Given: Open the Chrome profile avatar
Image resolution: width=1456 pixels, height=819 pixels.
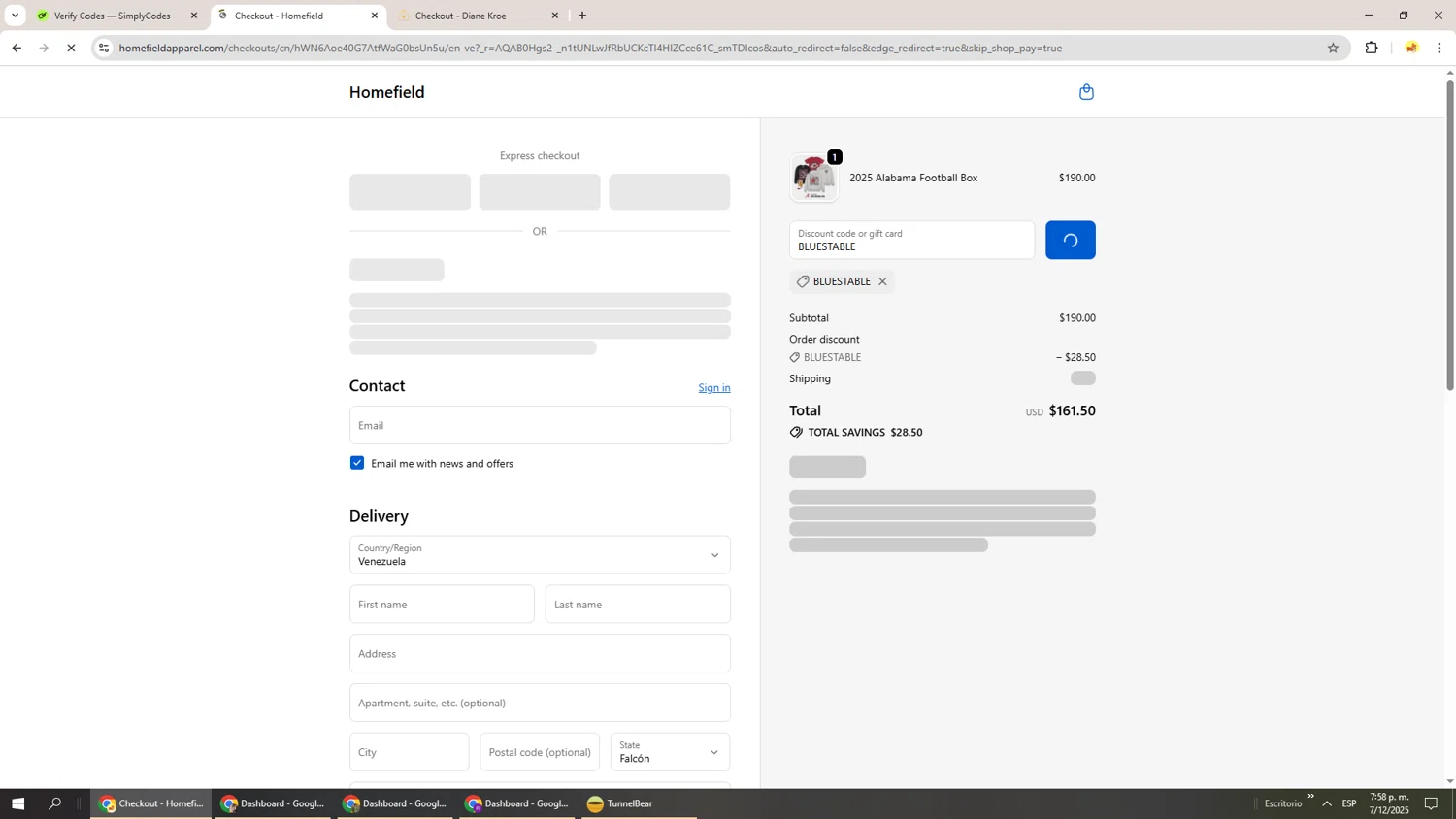Looking at the screenshot, I should point(1411,48).
